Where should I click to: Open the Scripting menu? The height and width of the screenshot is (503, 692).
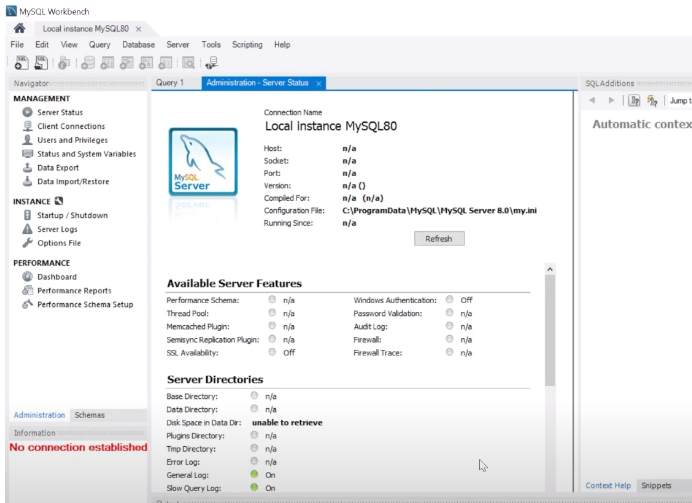click(247, 45)
